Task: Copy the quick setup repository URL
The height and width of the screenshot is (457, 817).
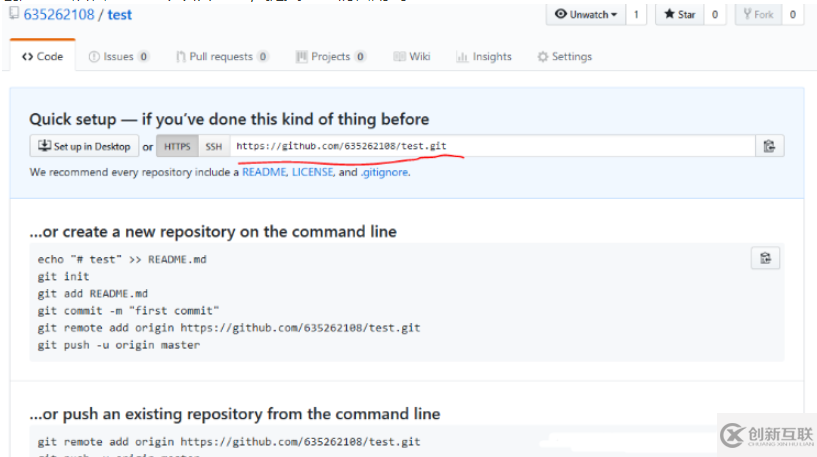Action: (x=769, y=146)
